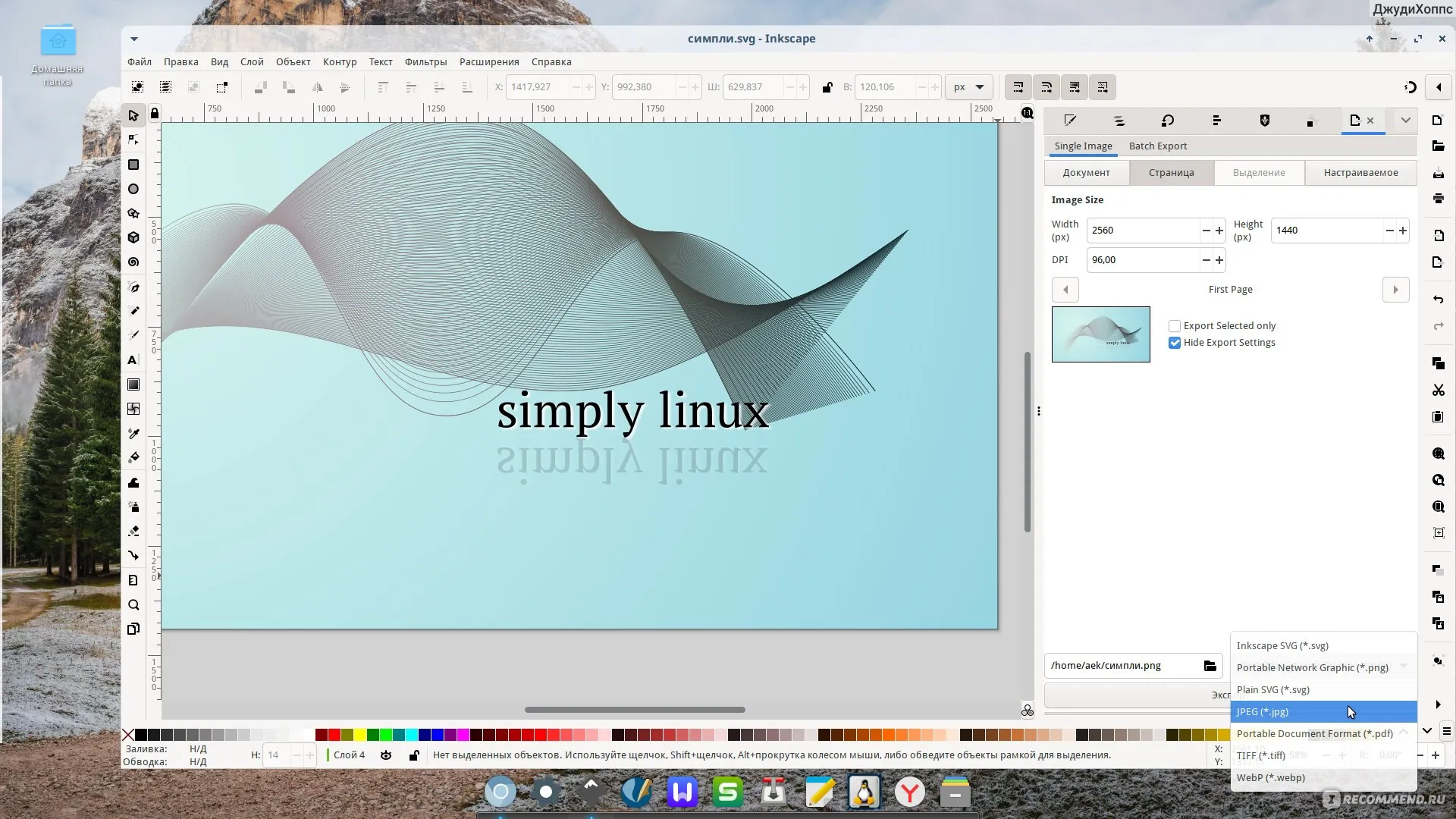Select the Calligraphy tool
This screenshot has width=1456, height=819.
133,335
